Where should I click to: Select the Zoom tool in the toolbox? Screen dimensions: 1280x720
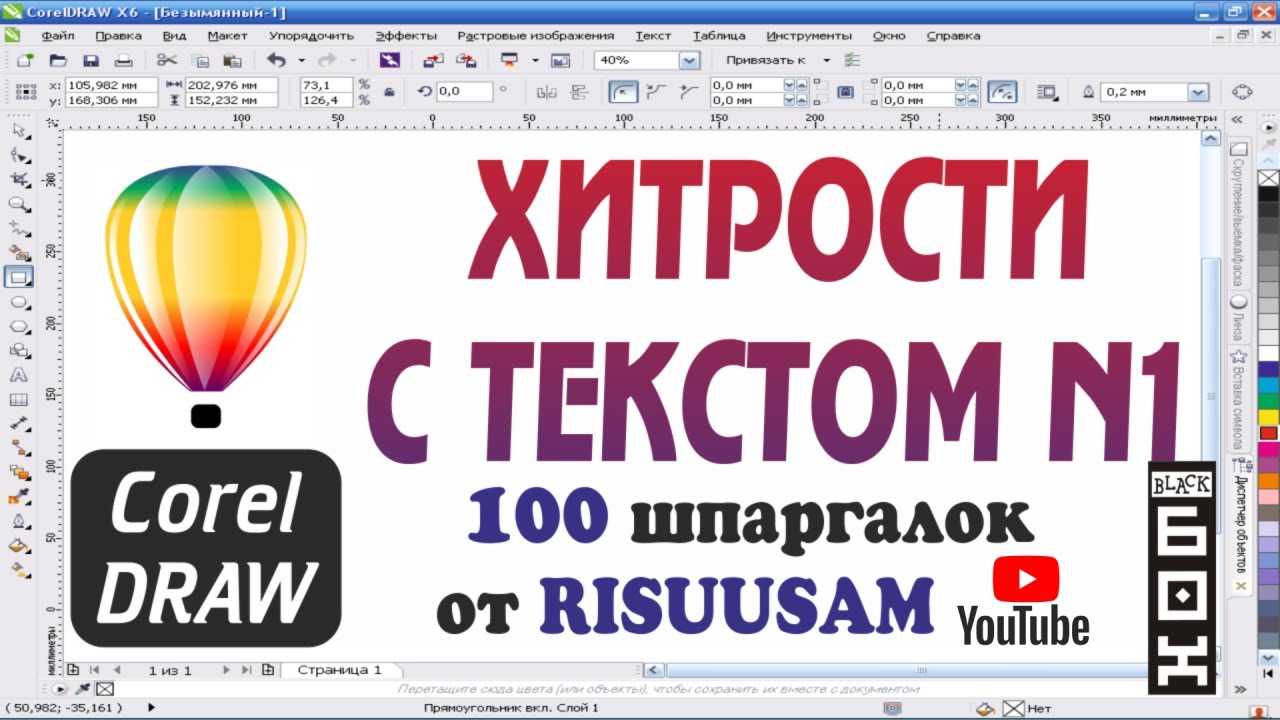[19, 204]
